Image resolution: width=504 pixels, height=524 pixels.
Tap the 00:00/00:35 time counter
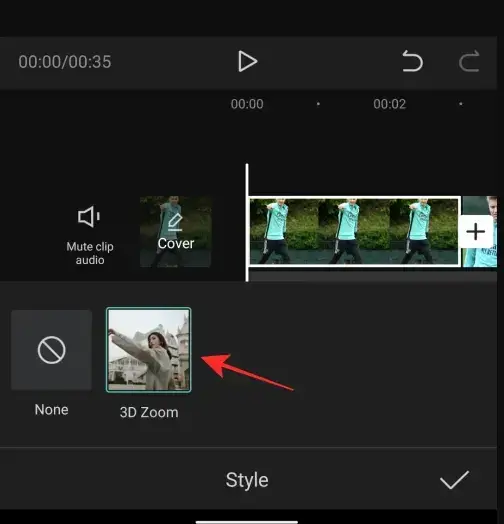tap(65, 62)
